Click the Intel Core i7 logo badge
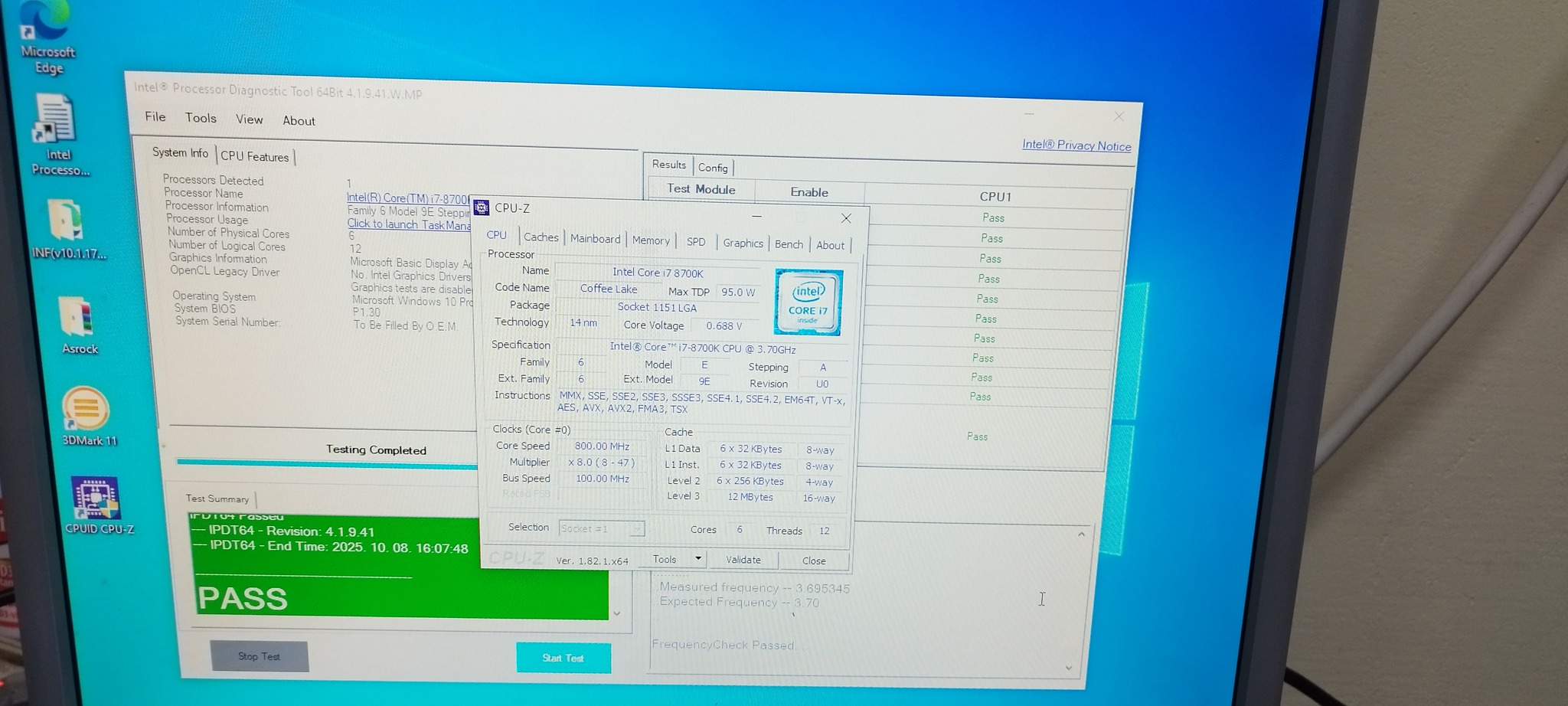The width and height of the screenshot is (1568, 706). pyautogui.click(x=808, y=302)
